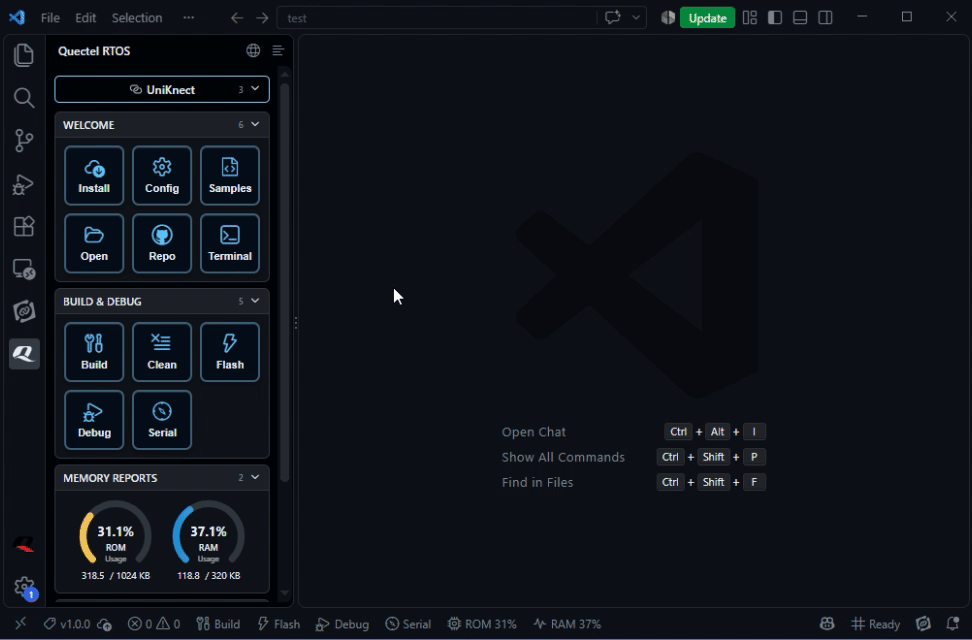Open the Edit menu
Viewport: 972px width, 640px height.
tap(86, 18)
